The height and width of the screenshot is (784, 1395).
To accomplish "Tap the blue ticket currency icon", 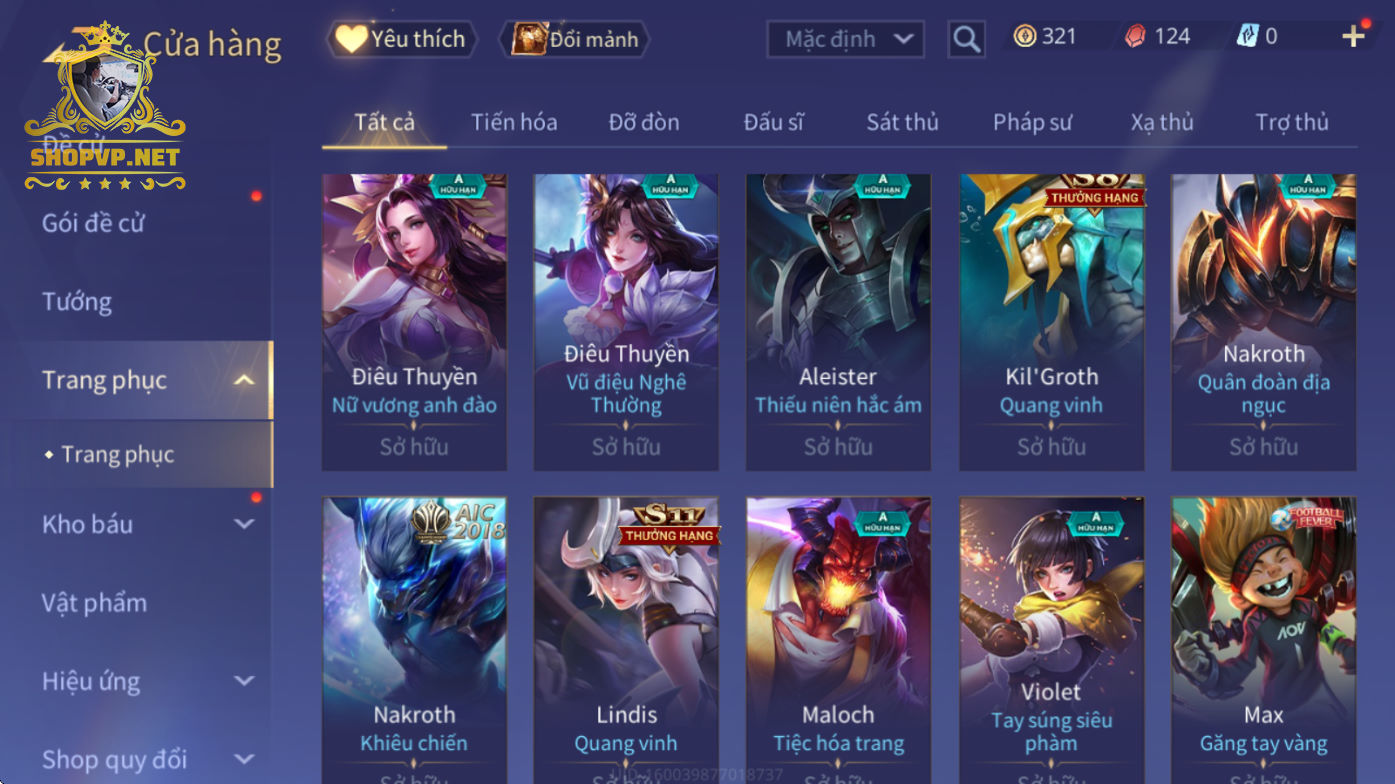I will click(x=1247, y=37).
